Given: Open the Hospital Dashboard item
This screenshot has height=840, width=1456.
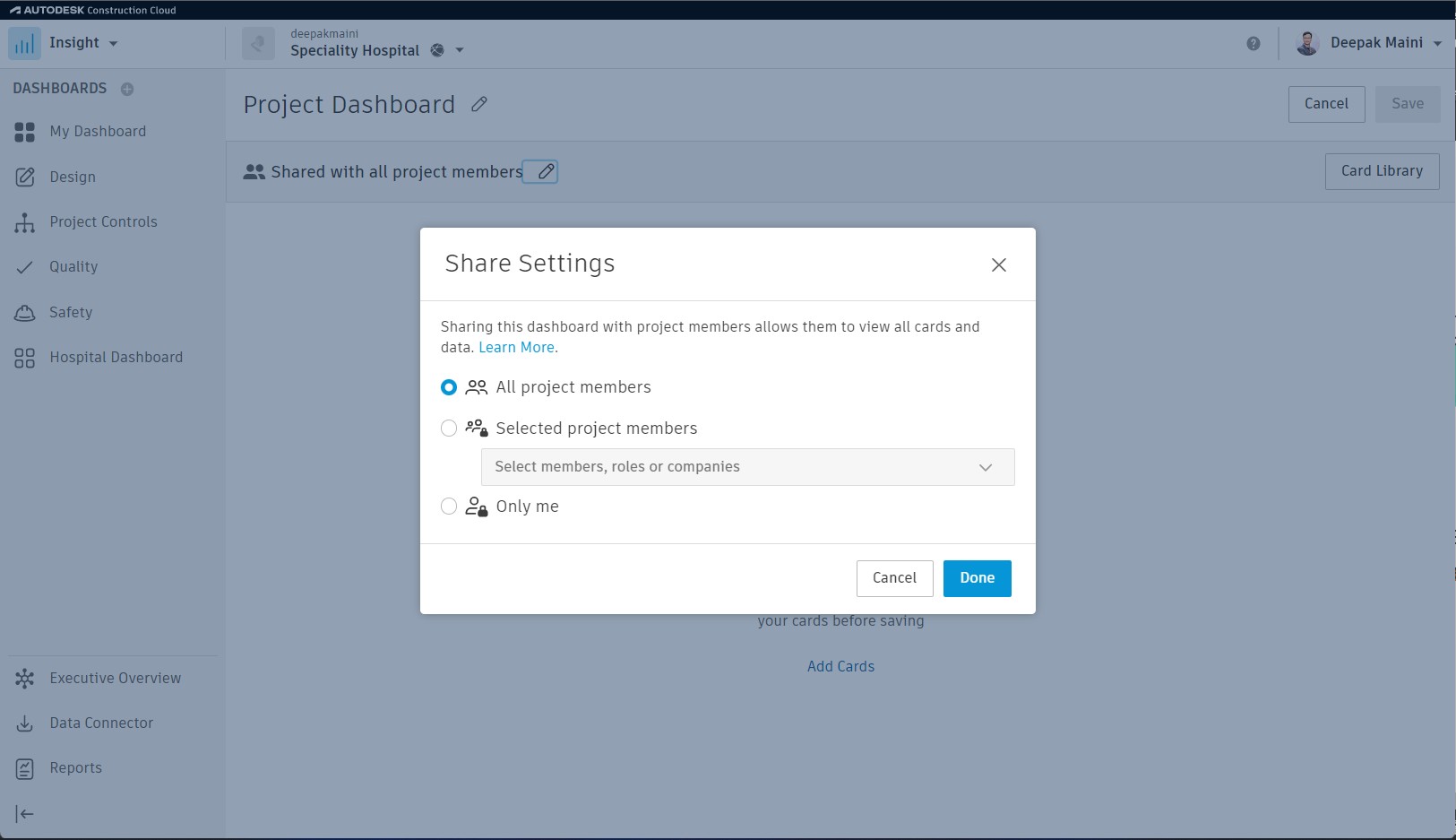Looking at the screenshot, I should click(116, 358).
